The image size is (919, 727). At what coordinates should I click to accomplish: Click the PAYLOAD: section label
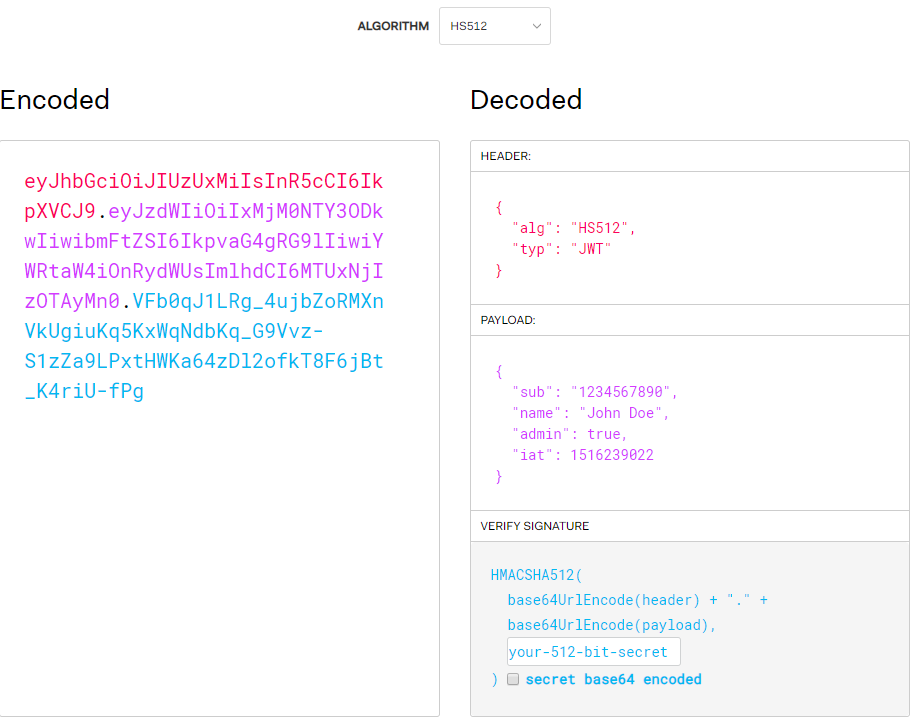coord(508,320)
